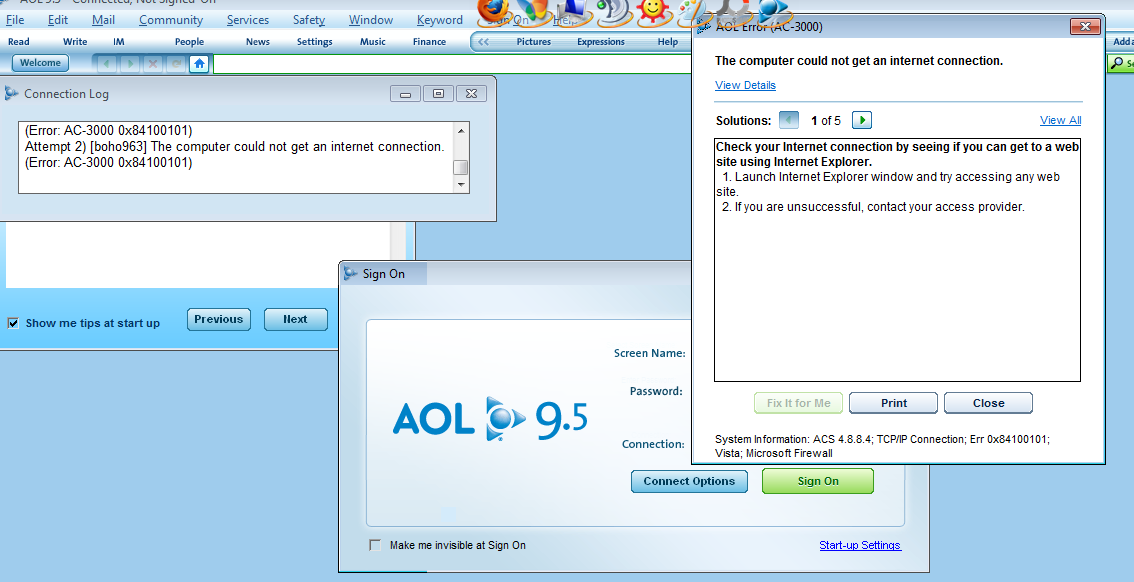This screenshot has width=1134, height=582.
Task: Click the gray speaker dock icon
Action: (615, 13)
